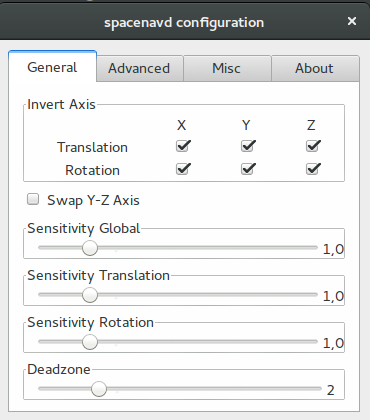
Task: Click the X column header
Action: [x=181, y=125]
